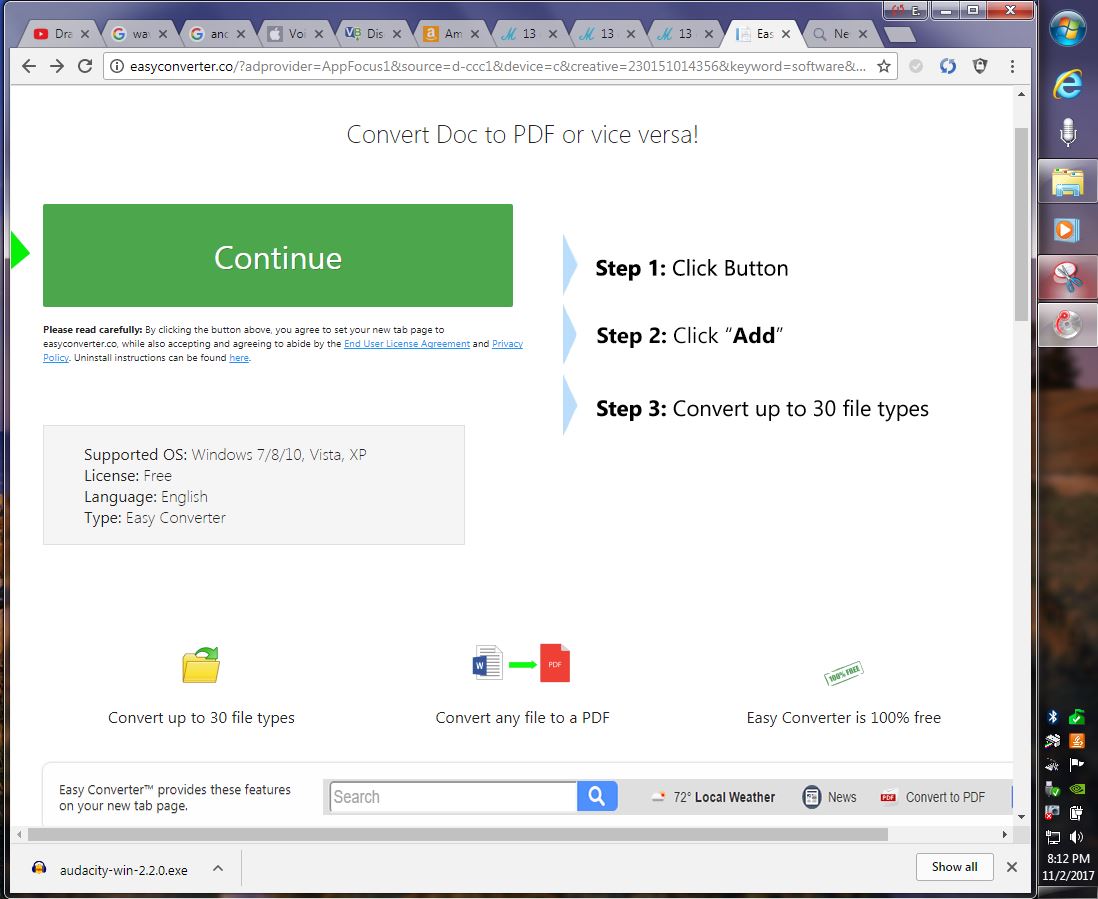Viewport: 1098px width, 899px height.
Task: Click the 72° Local Weather link
Action: tap(714, 797)
